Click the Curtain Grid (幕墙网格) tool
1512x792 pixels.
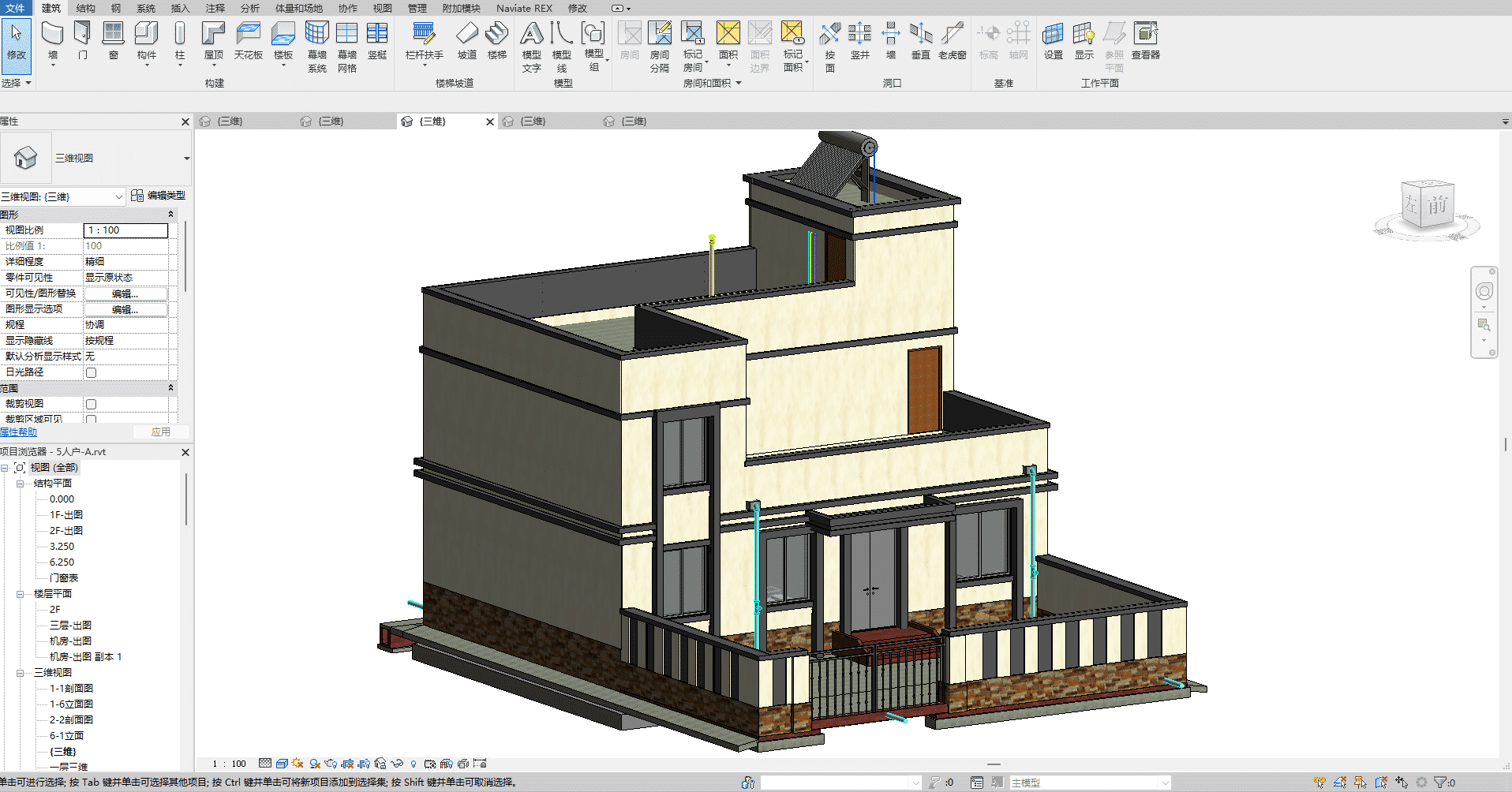(347, 47)
